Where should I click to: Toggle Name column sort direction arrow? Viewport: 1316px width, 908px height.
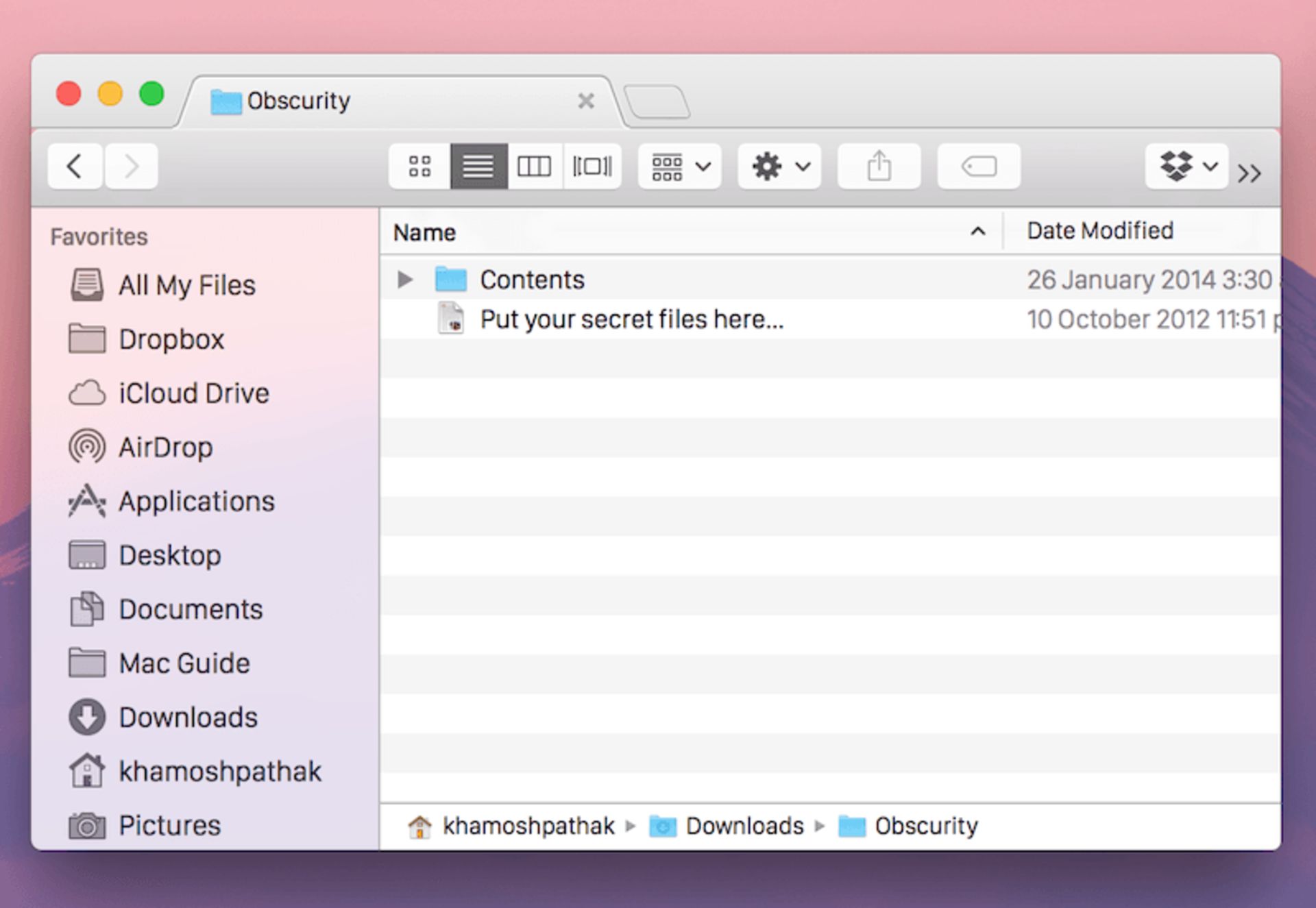pos(978,232)
